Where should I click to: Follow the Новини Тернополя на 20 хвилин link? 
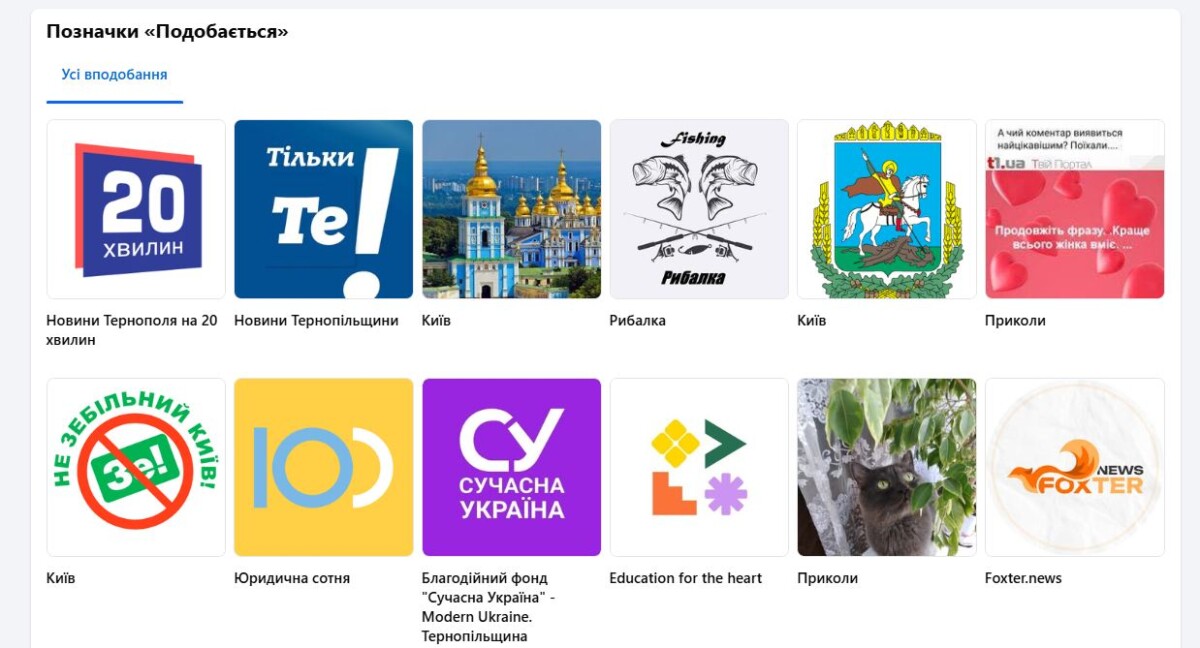[132, 330]
